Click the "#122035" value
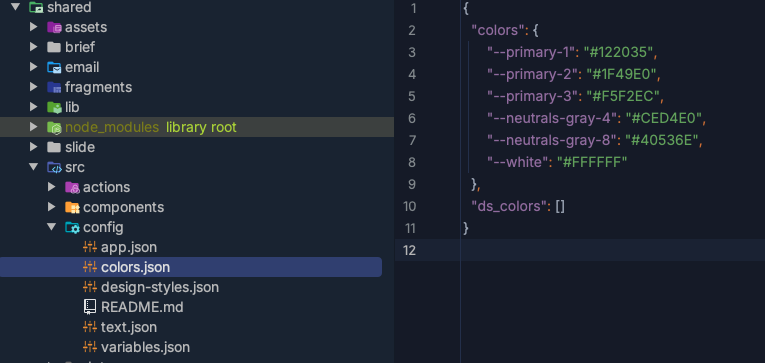This screenshot has width=765, height=363. click(618, 52)
